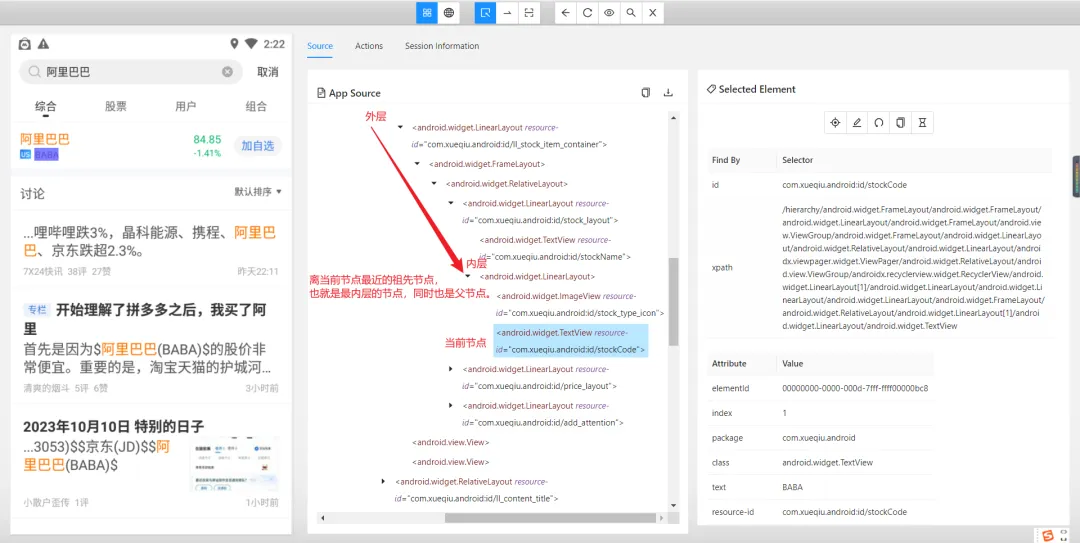This screenshot has width=1080, height=543.
Task: Switch to web/hybrid app mode globe icon
Action: click(x=448, y=12)
